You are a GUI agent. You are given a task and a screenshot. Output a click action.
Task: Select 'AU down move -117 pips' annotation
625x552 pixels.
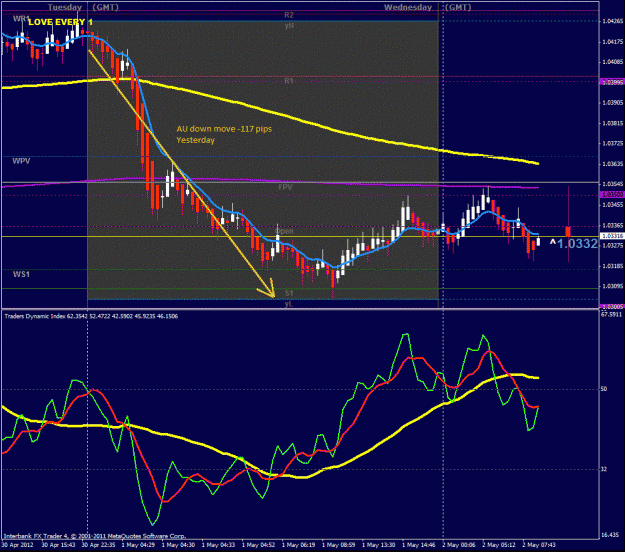point(224,129)
